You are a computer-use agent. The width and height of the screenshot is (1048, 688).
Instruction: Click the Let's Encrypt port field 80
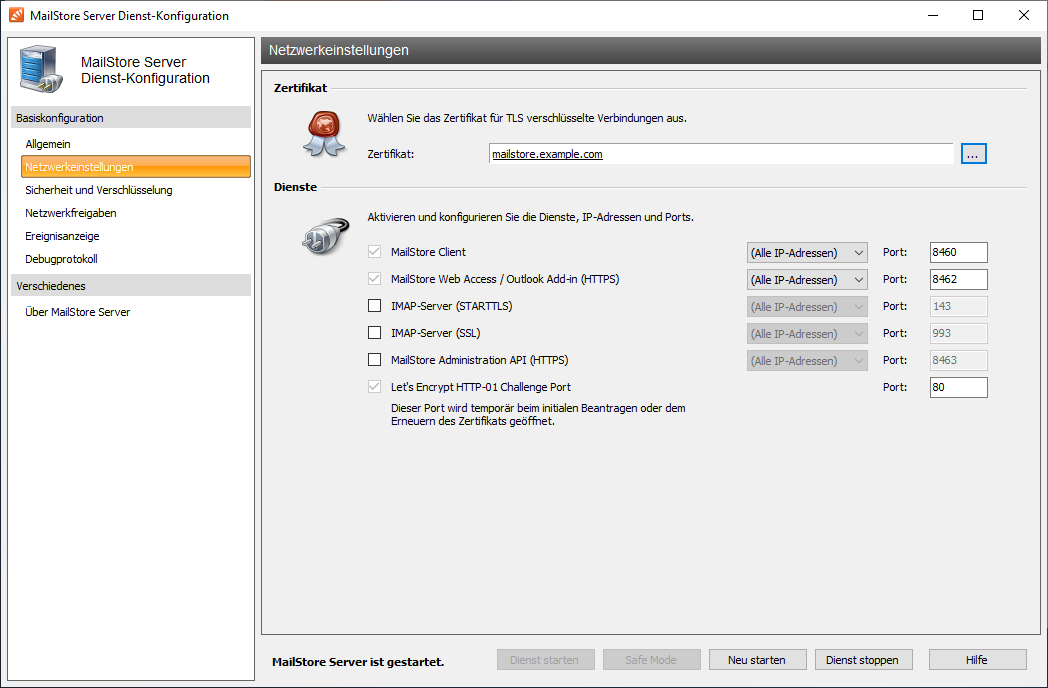[958, 387]
